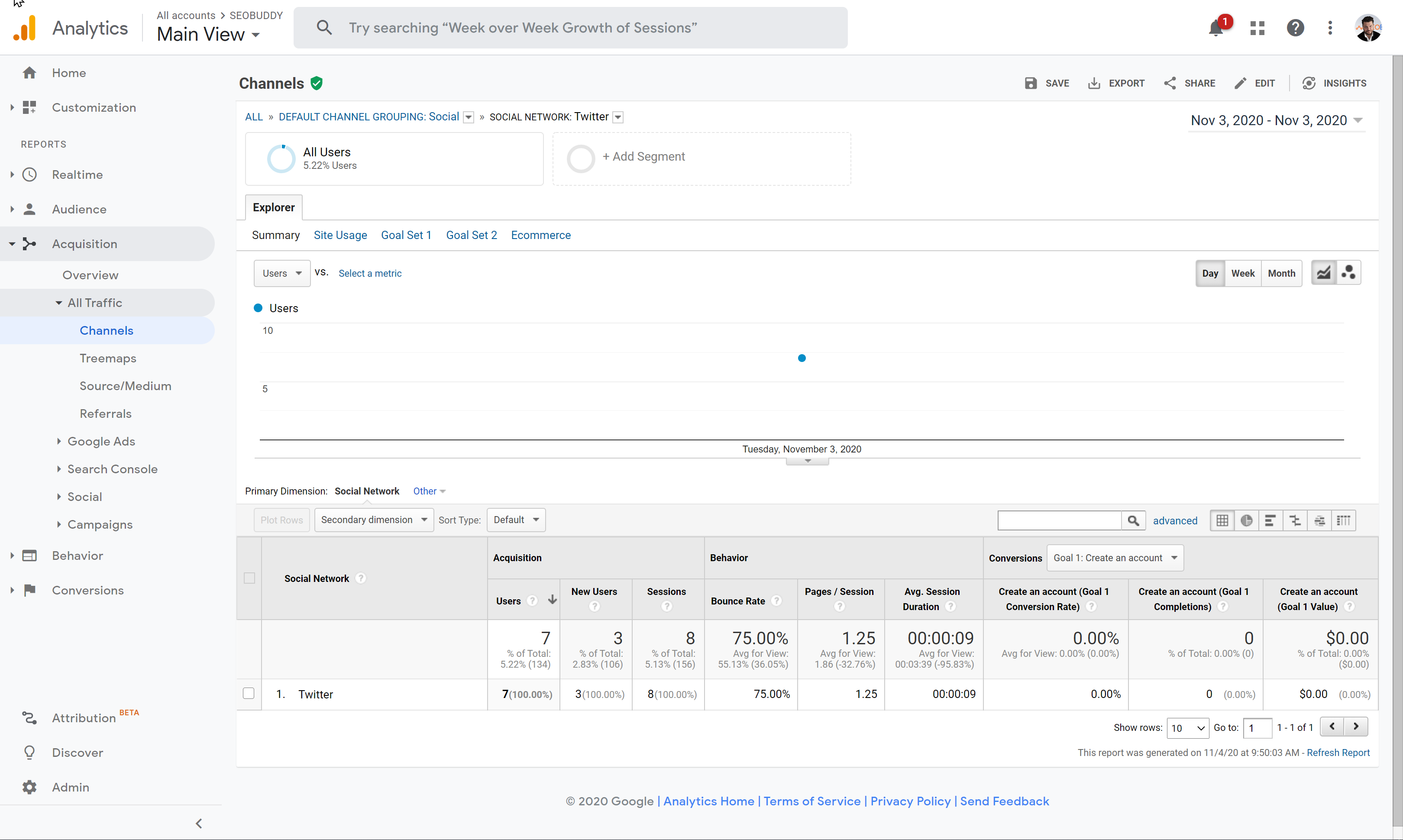1403x840 pixels.
Task: Open the Google apps grid
Action: click(x=1257, y=28)
